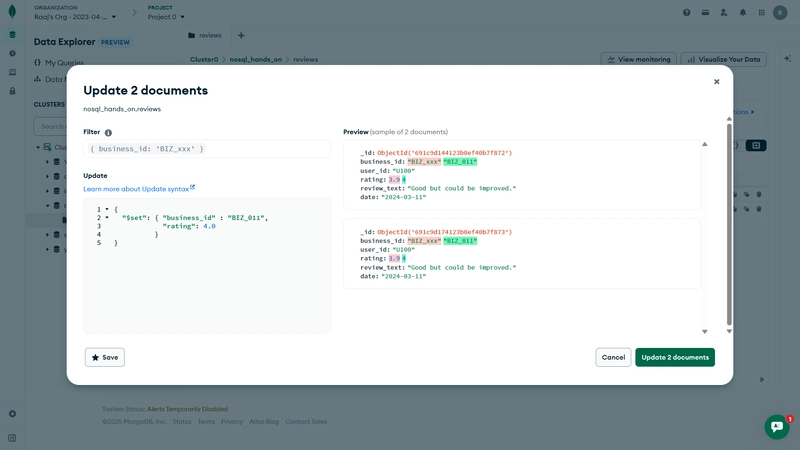The image size is (800, 450).
Task: Open the Terms footer link
Action: [x=206, y=421]
